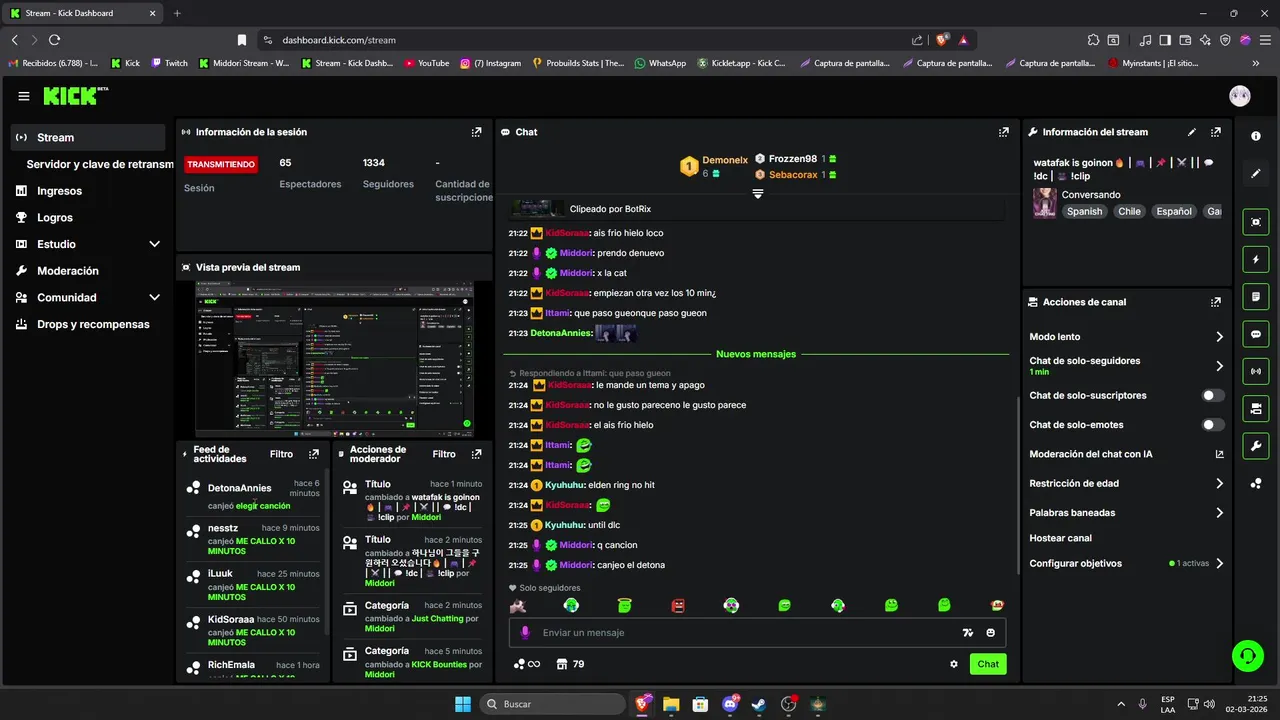
Task: Open Modo lento options
Action: click(x=1126, y=337)
